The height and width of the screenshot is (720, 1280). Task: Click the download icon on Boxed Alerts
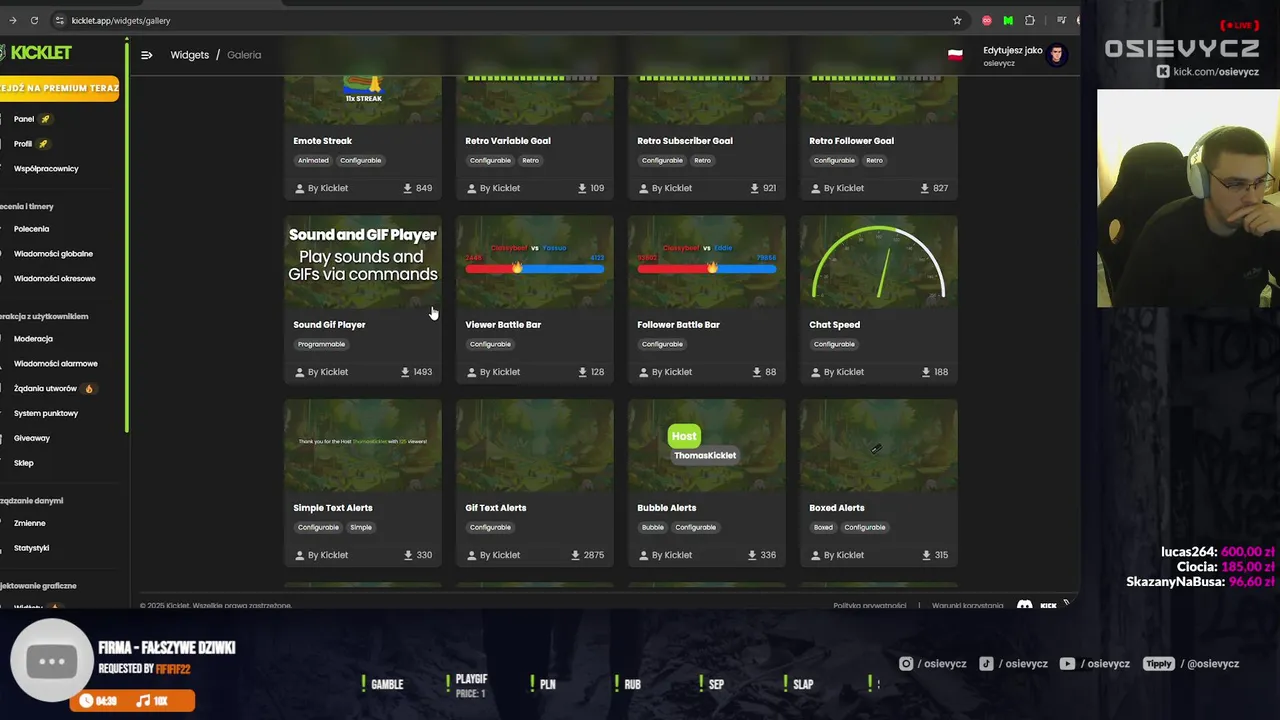[x=926, y=555]
